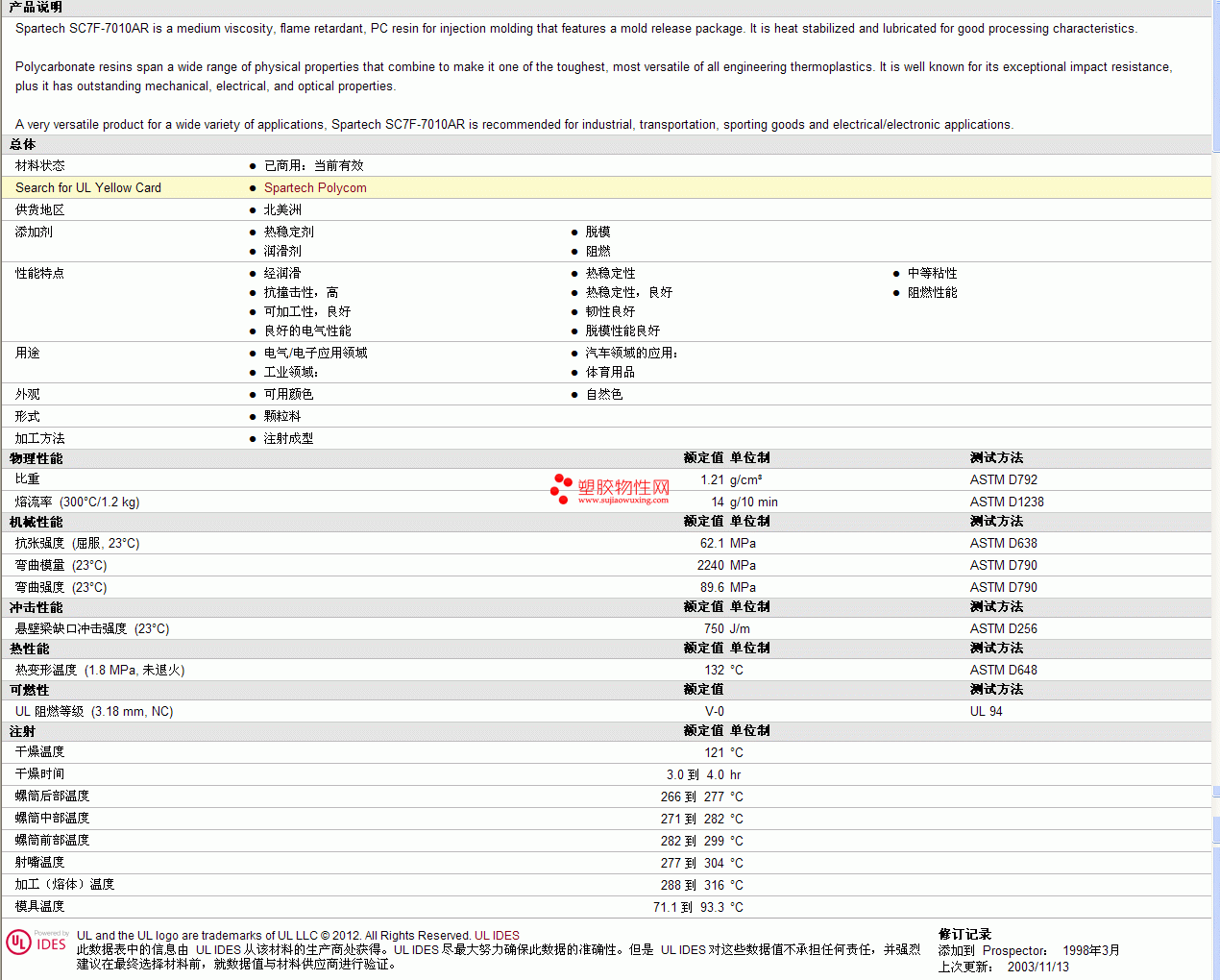Click the '射嘴温度' row label

pos(40,862)
